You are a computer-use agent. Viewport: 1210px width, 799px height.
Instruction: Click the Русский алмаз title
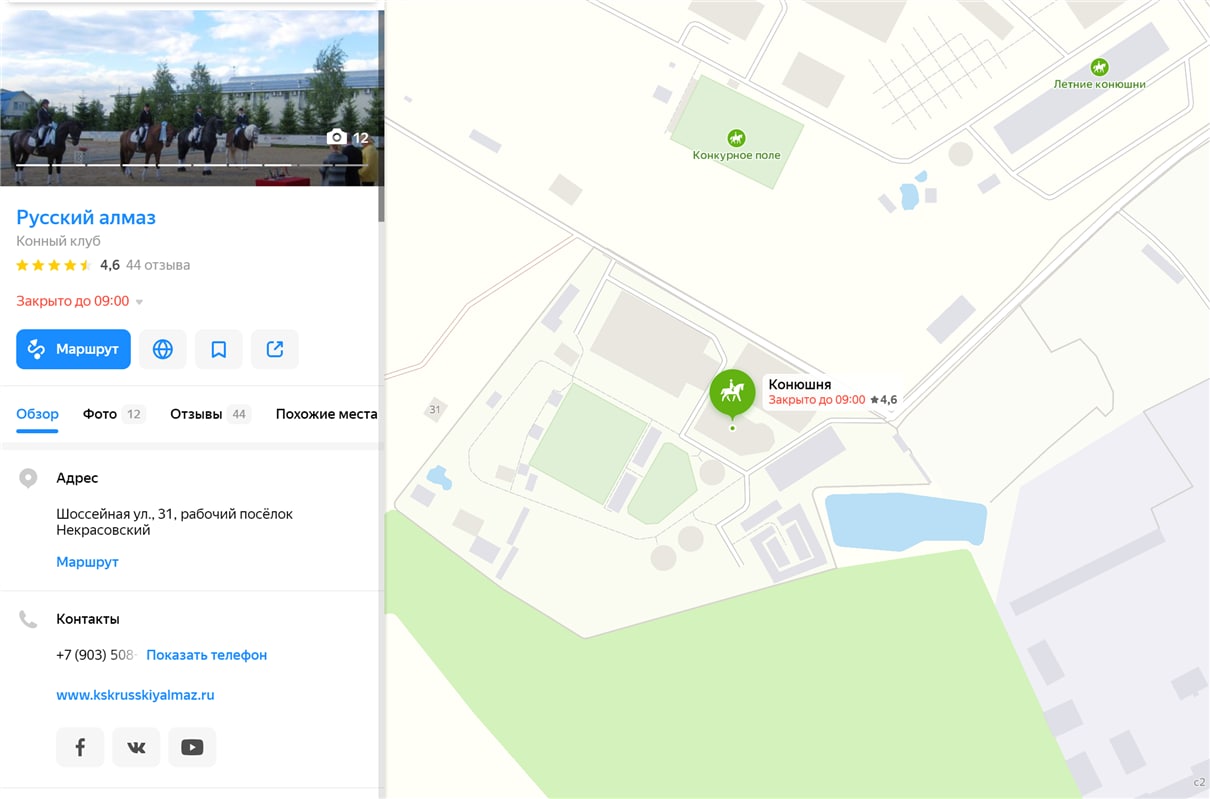coord(86,217)
